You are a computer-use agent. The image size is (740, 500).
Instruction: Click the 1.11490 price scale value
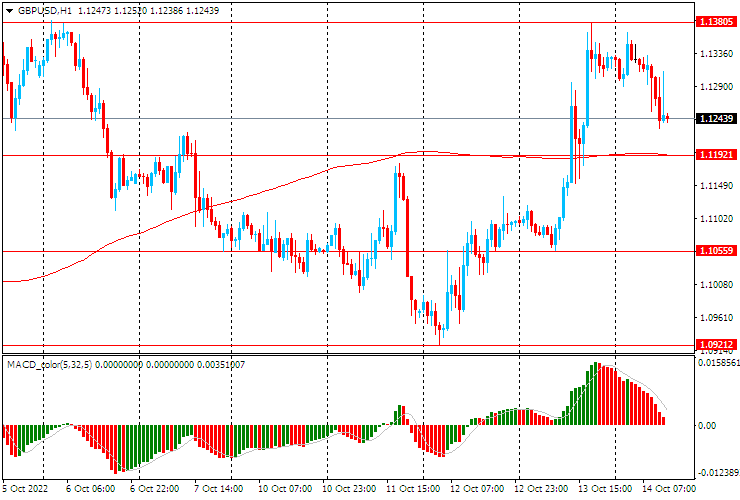click(x=716, y=186)
